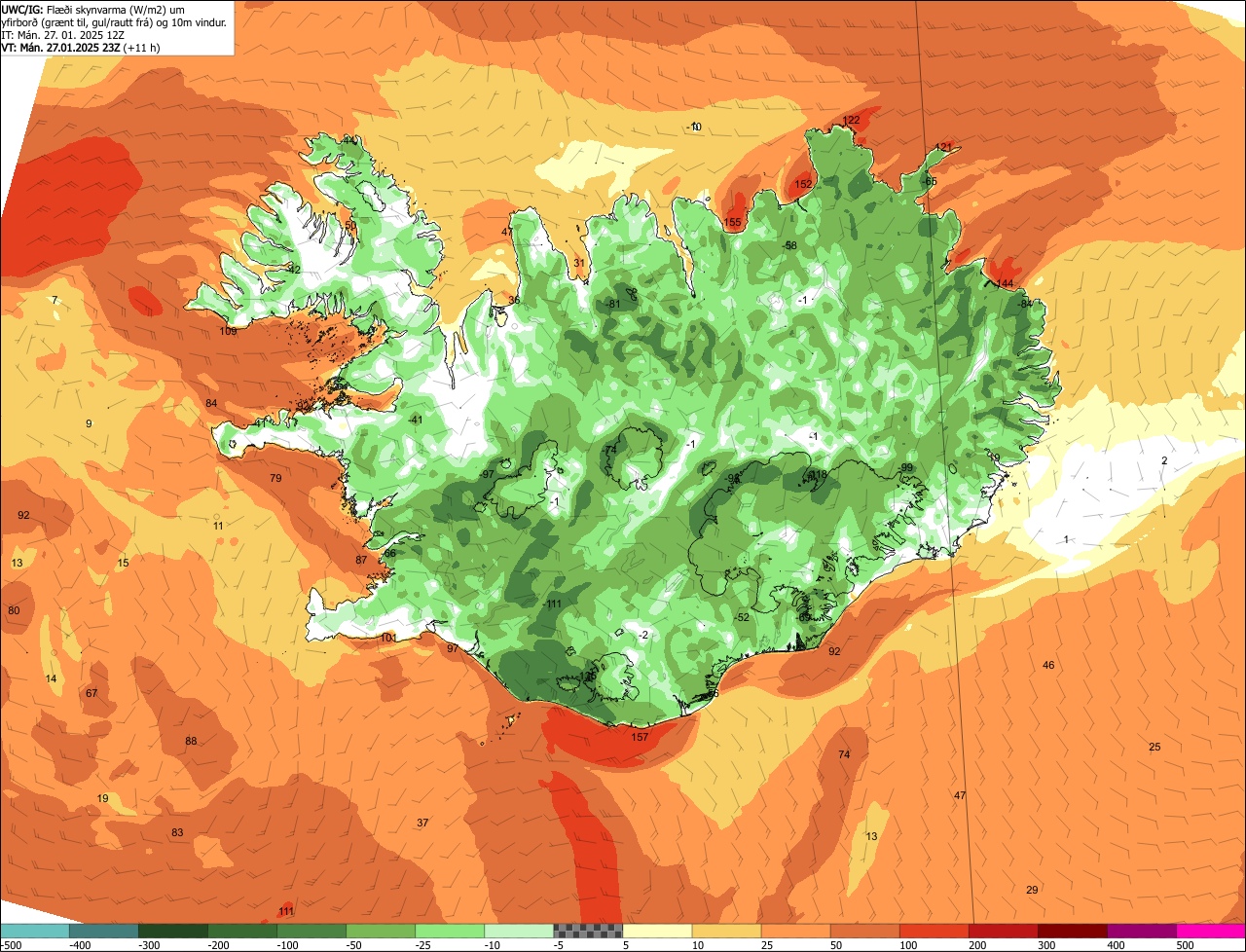Click the purple 400 to 500 legend swatch
The height and width of the screenshot is (952, 1246).
pos(1141,931)
